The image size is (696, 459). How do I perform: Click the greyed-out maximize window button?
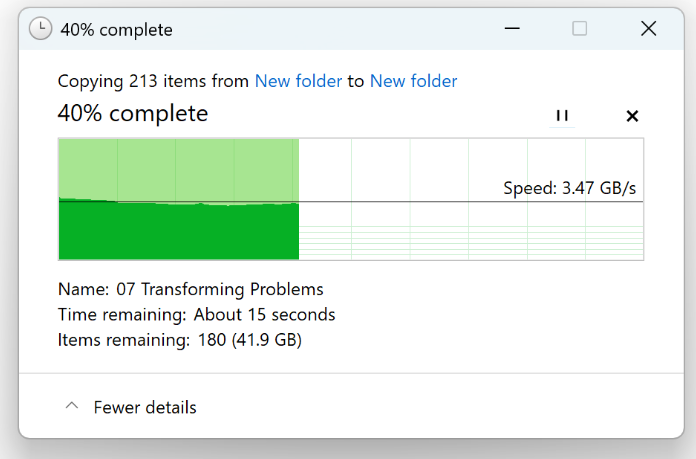point(580,29)
